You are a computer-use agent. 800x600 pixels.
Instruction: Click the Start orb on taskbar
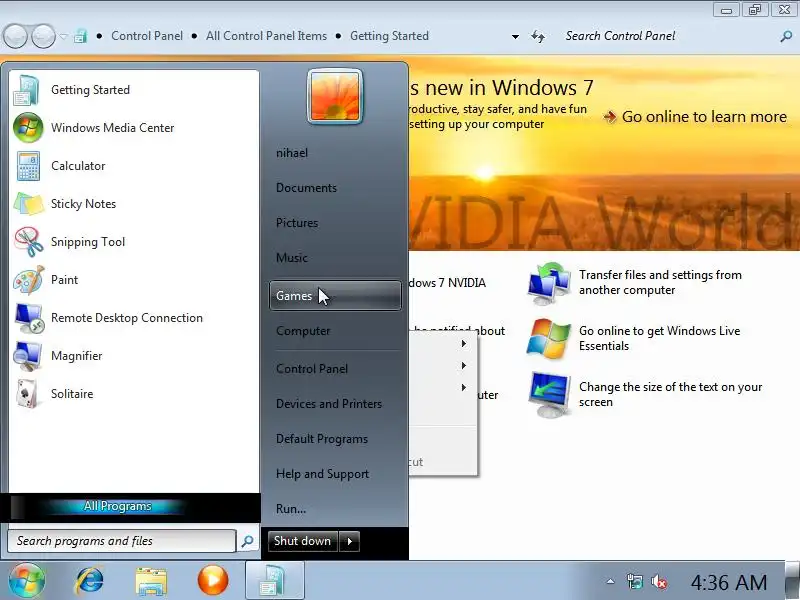click(27, 581)
